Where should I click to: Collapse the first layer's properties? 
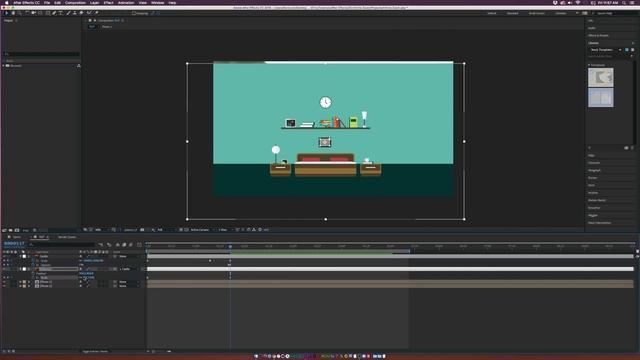pyautogui.click(x=20, y=256)
